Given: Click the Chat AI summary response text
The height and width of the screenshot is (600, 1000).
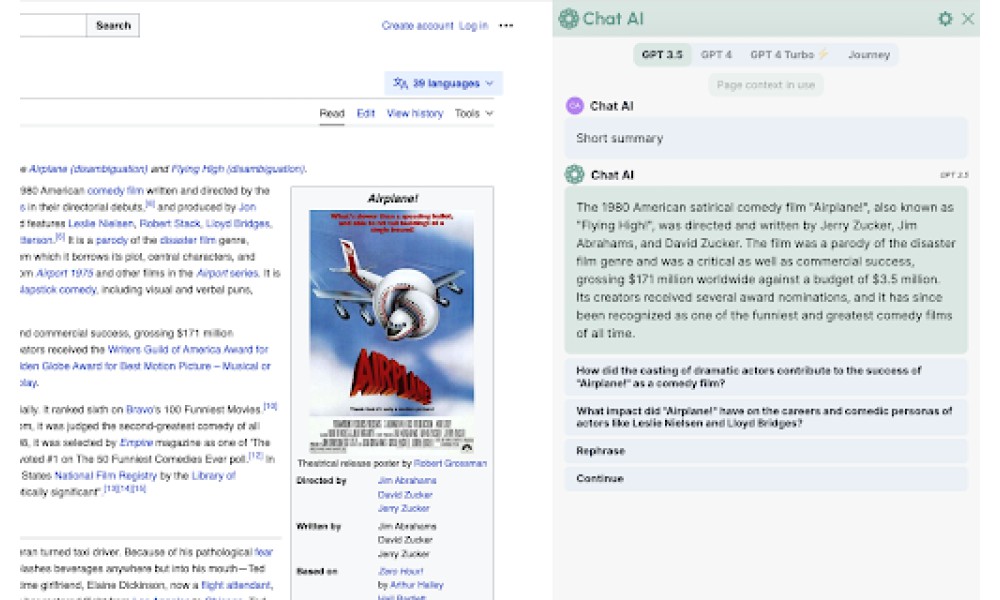Looking at the screenshot, I should (765, 270).
